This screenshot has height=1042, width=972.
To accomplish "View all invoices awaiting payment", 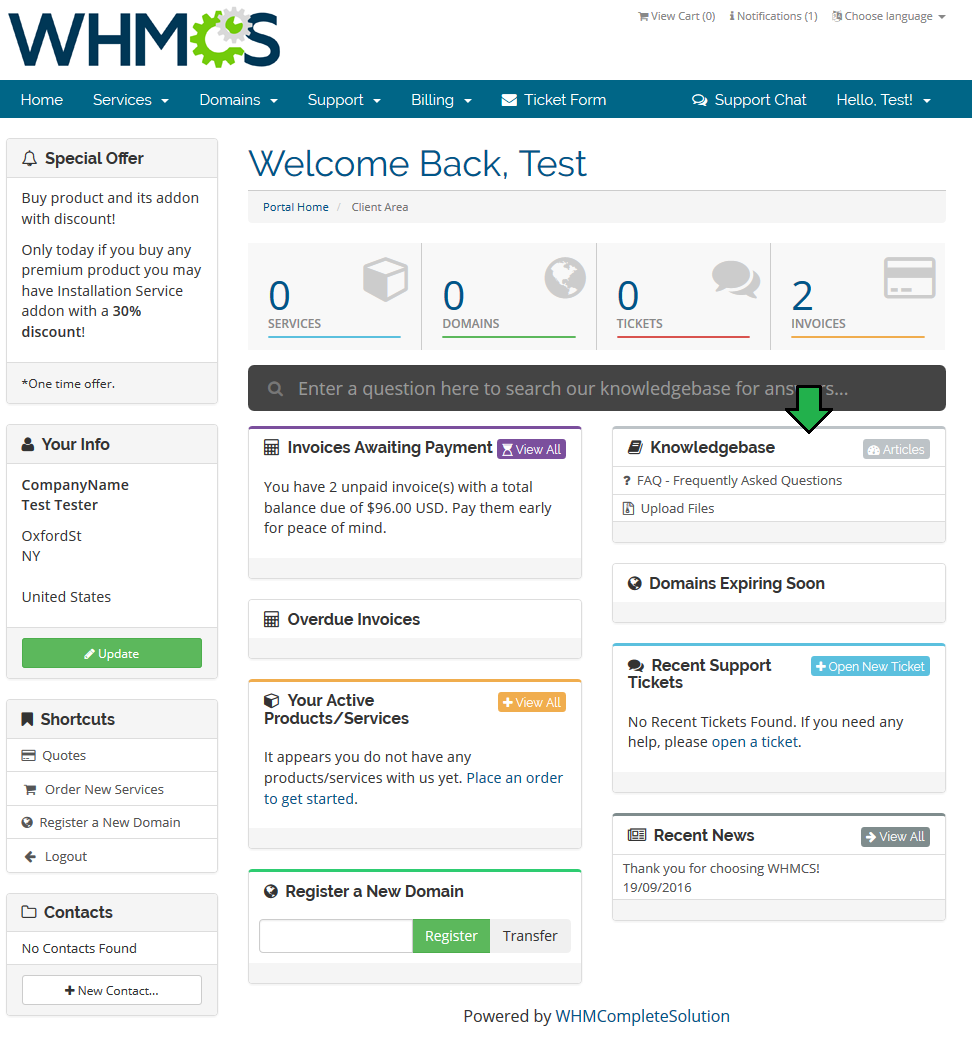I will click(532, 449).
